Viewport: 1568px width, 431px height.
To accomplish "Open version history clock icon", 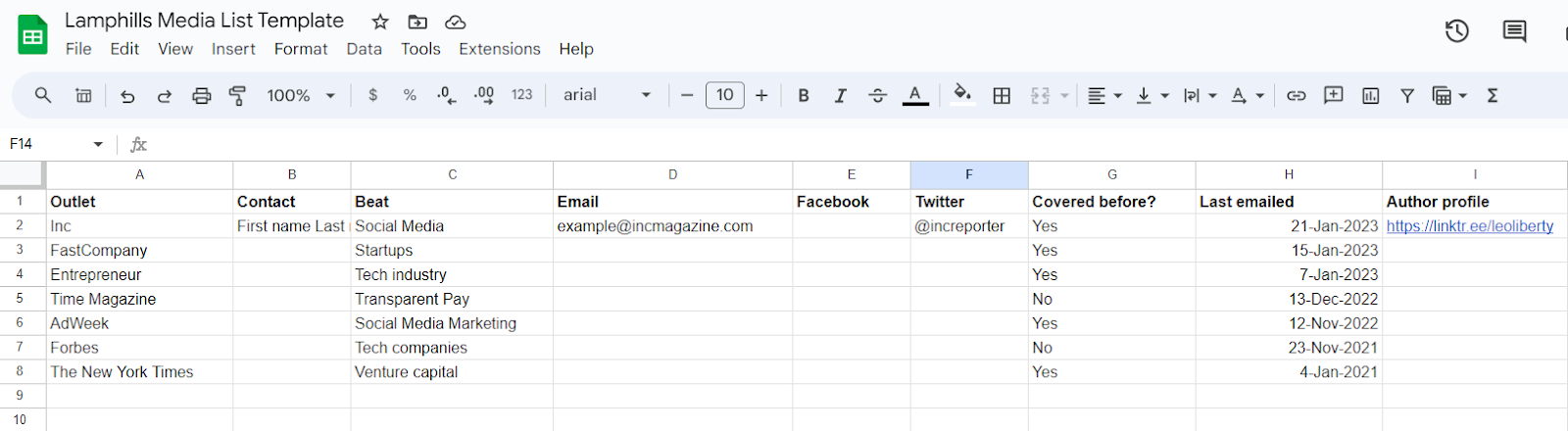I will (x=1457, y=31).
